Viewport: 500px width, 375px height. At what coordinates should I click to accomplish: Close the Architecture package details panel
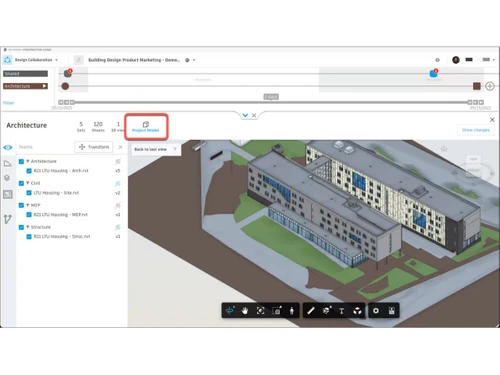pos(492,119)
